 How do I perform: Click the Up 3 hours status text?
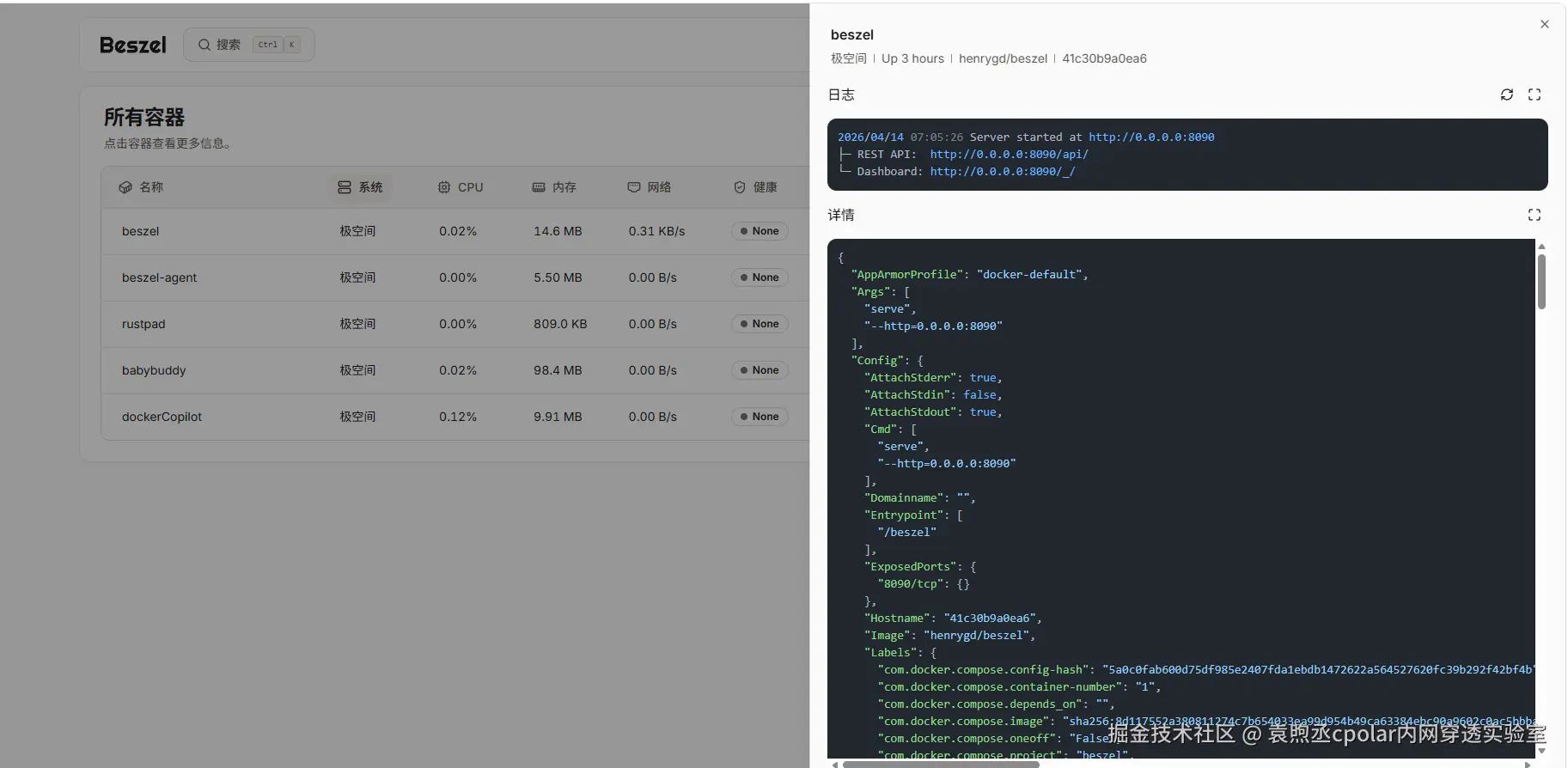(x=912, y=58)
